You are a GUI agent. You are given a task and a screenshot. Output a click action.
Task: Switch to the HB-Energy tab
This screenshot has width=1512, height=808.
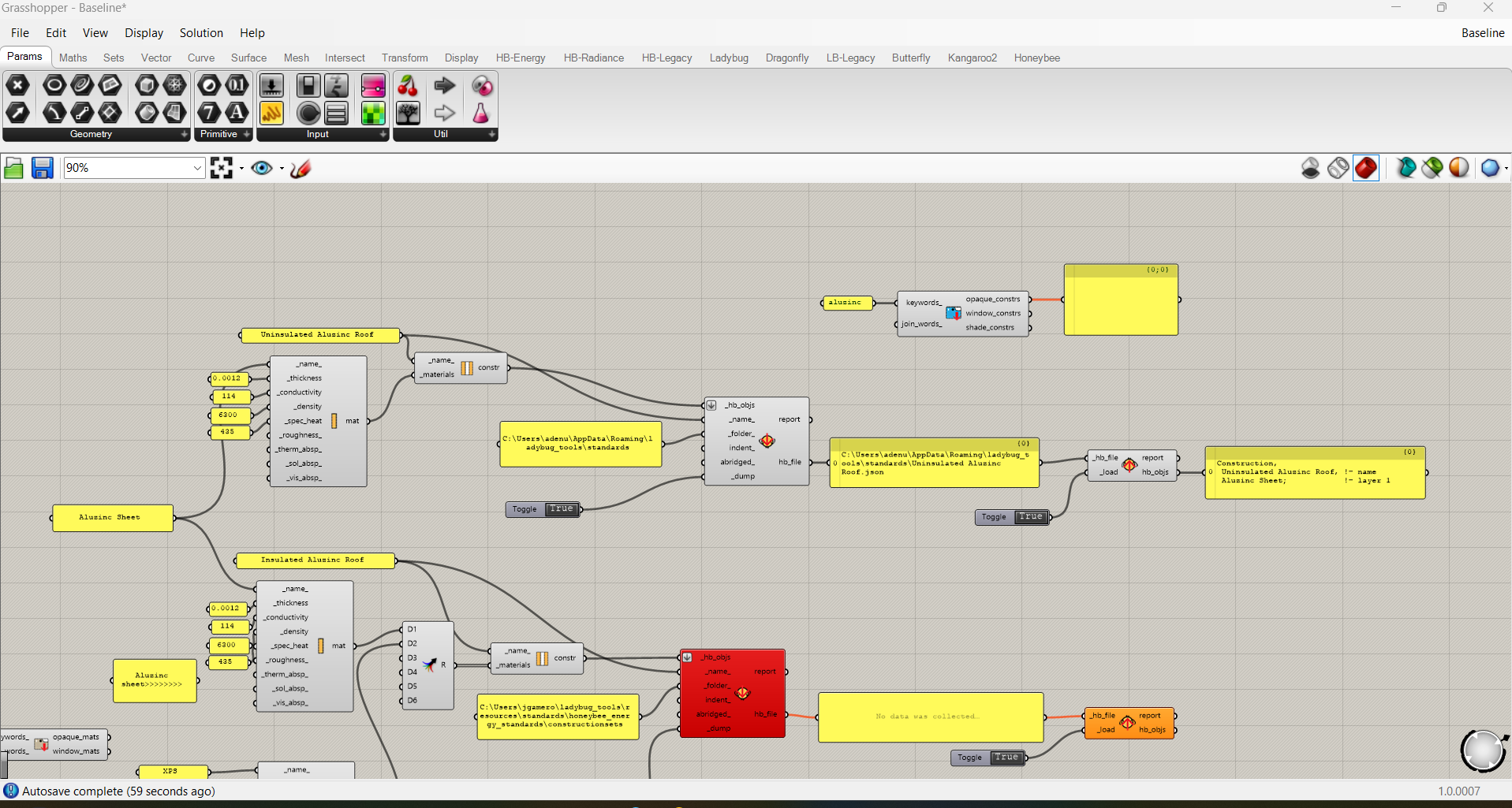[520, 58]
